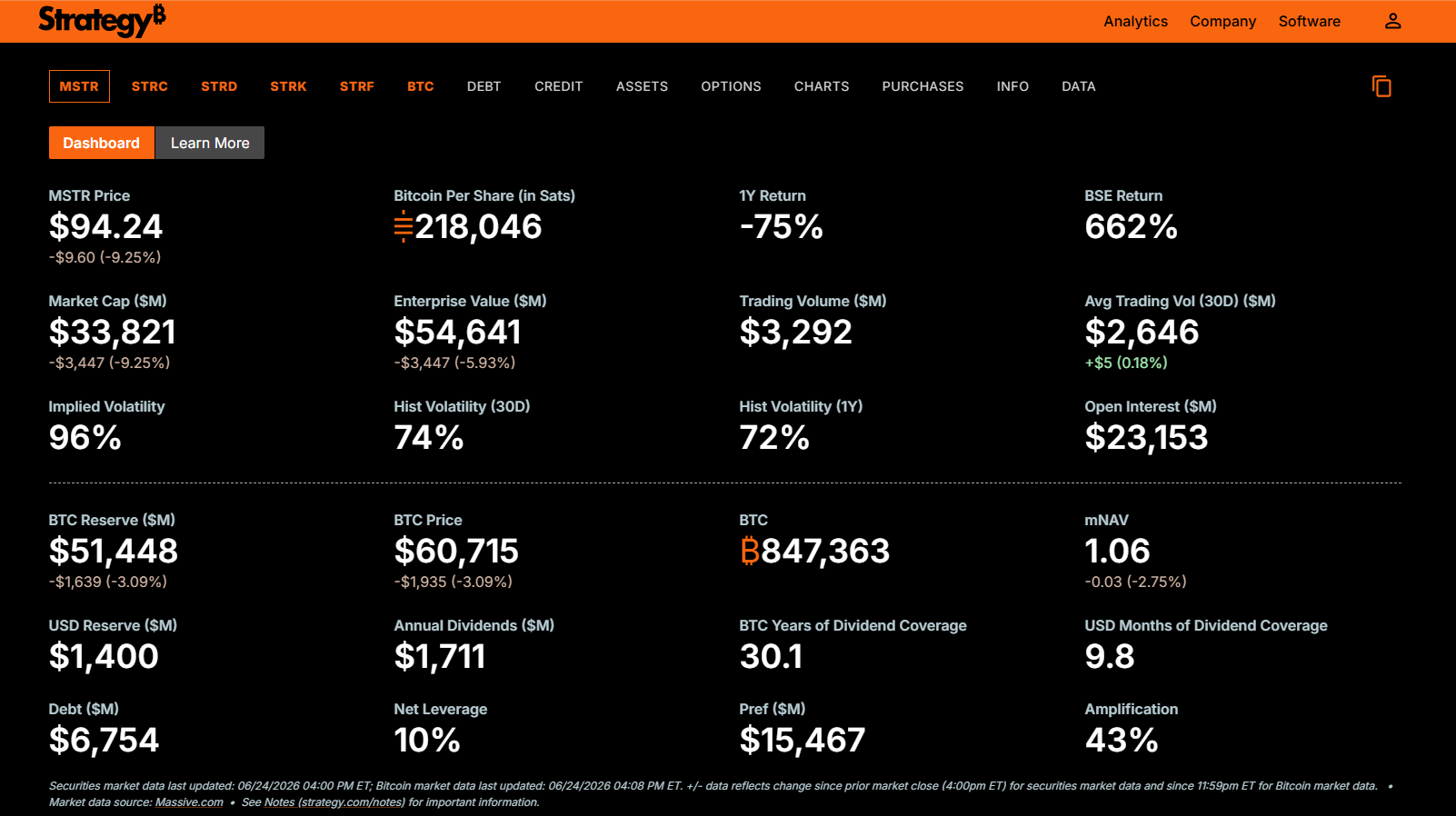
Task: Click the BTC Price value $60,715
Action: click(456, 551)
